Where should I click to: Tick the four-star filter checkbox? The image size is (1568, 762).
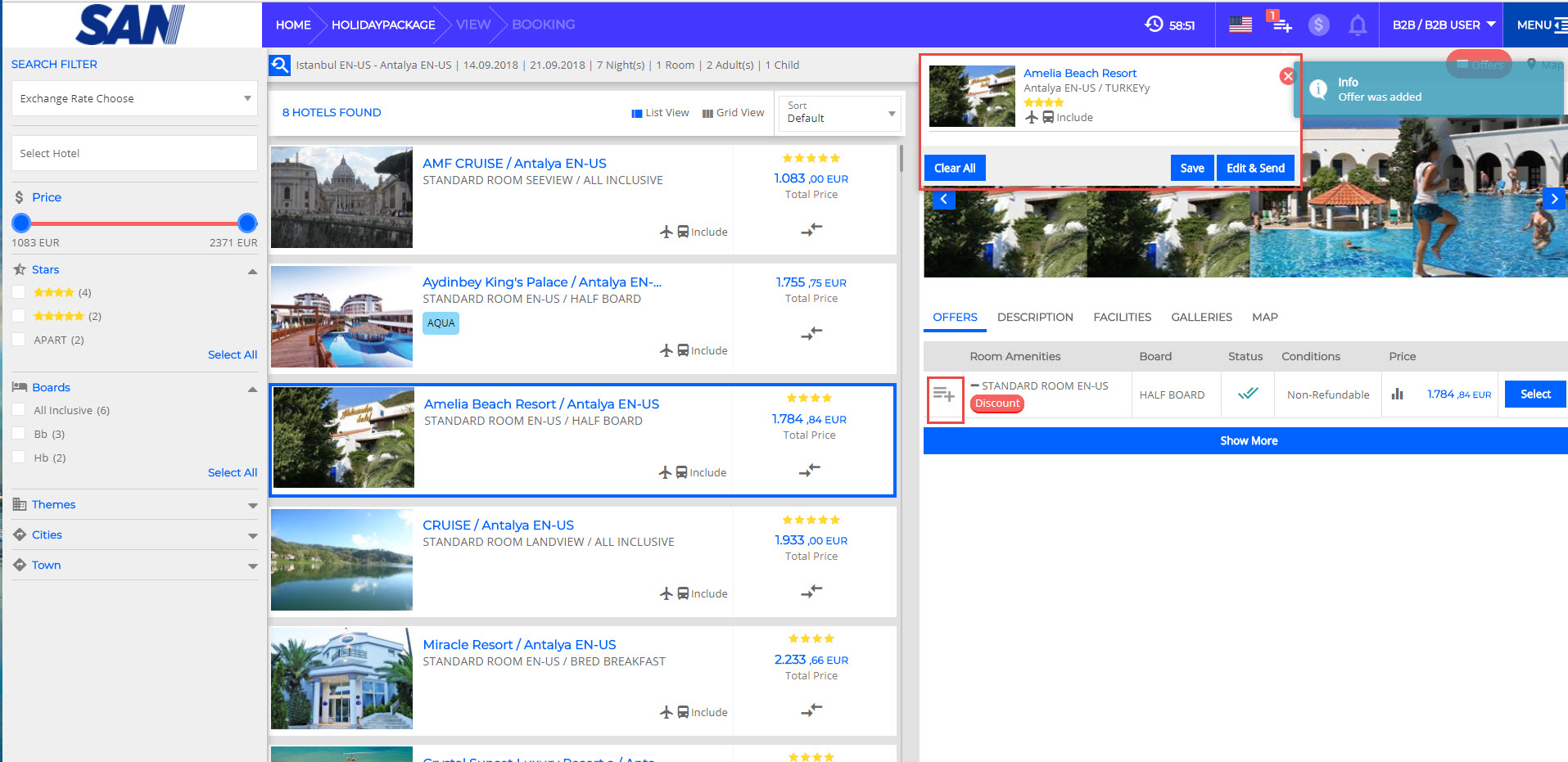point(19,292)
